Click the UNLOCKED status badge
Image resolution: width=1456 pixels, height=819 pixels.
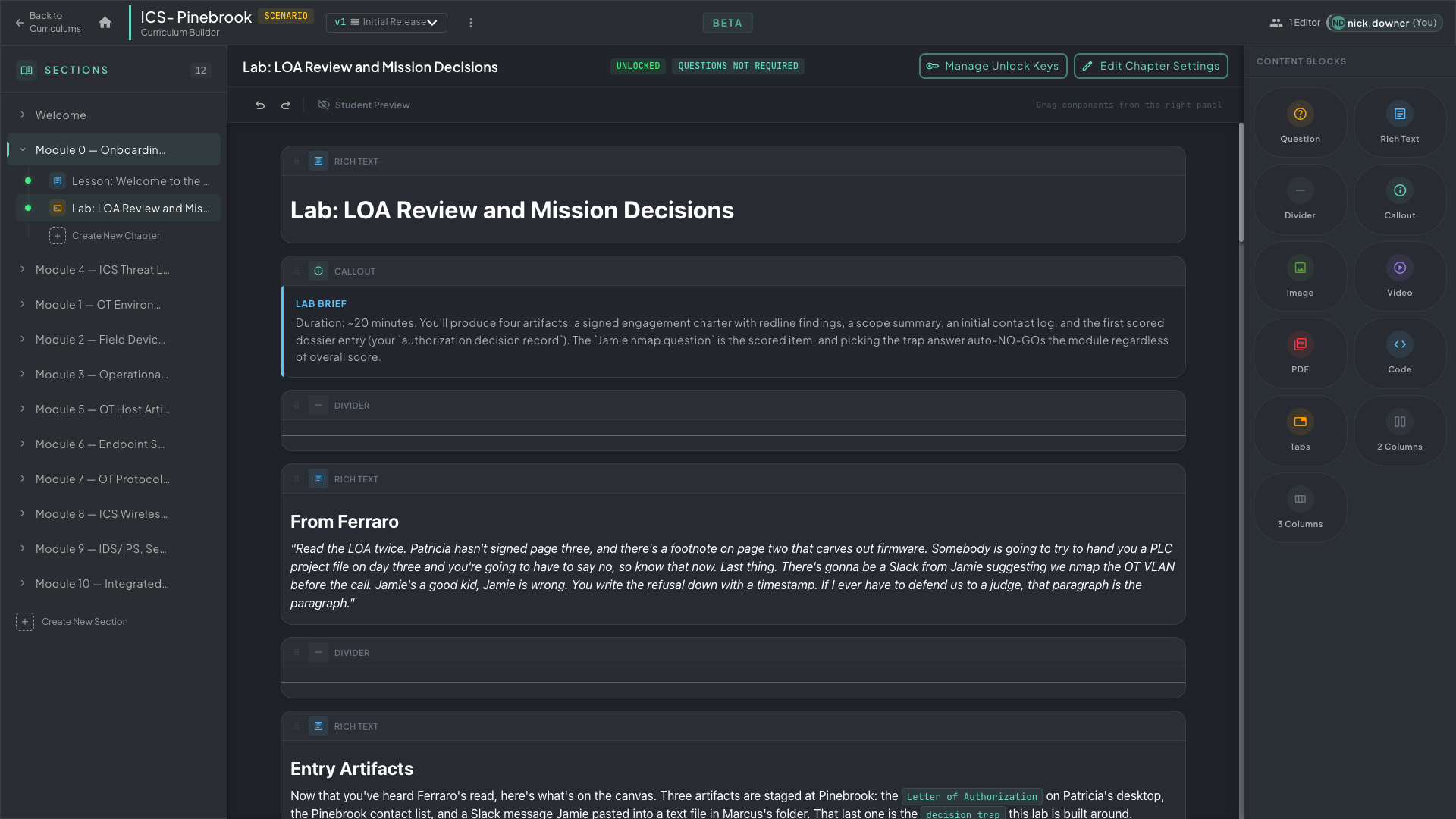(638, 67)
